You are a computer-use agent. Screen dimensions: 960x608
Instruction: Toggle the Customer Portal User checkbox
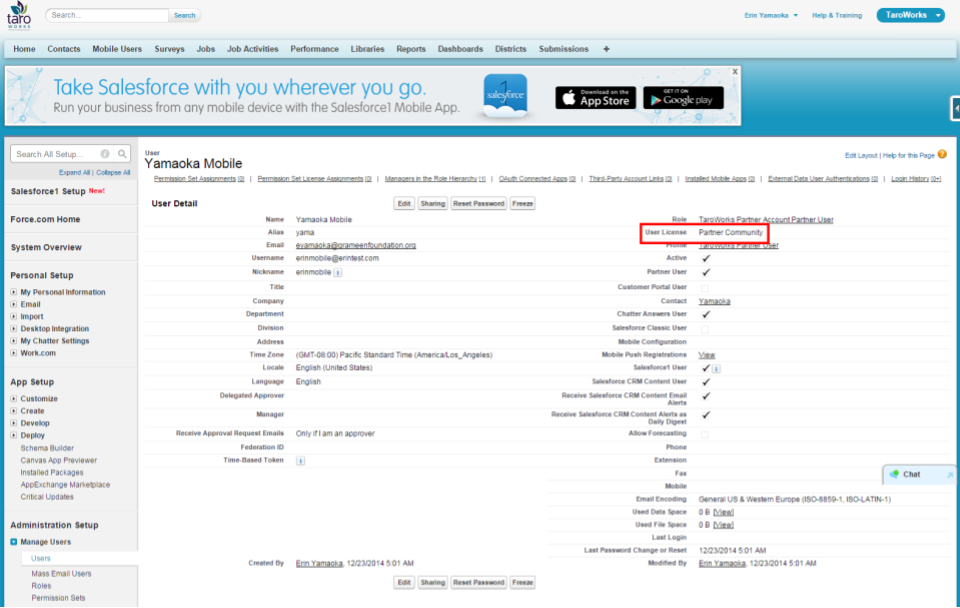pos(705,288)
